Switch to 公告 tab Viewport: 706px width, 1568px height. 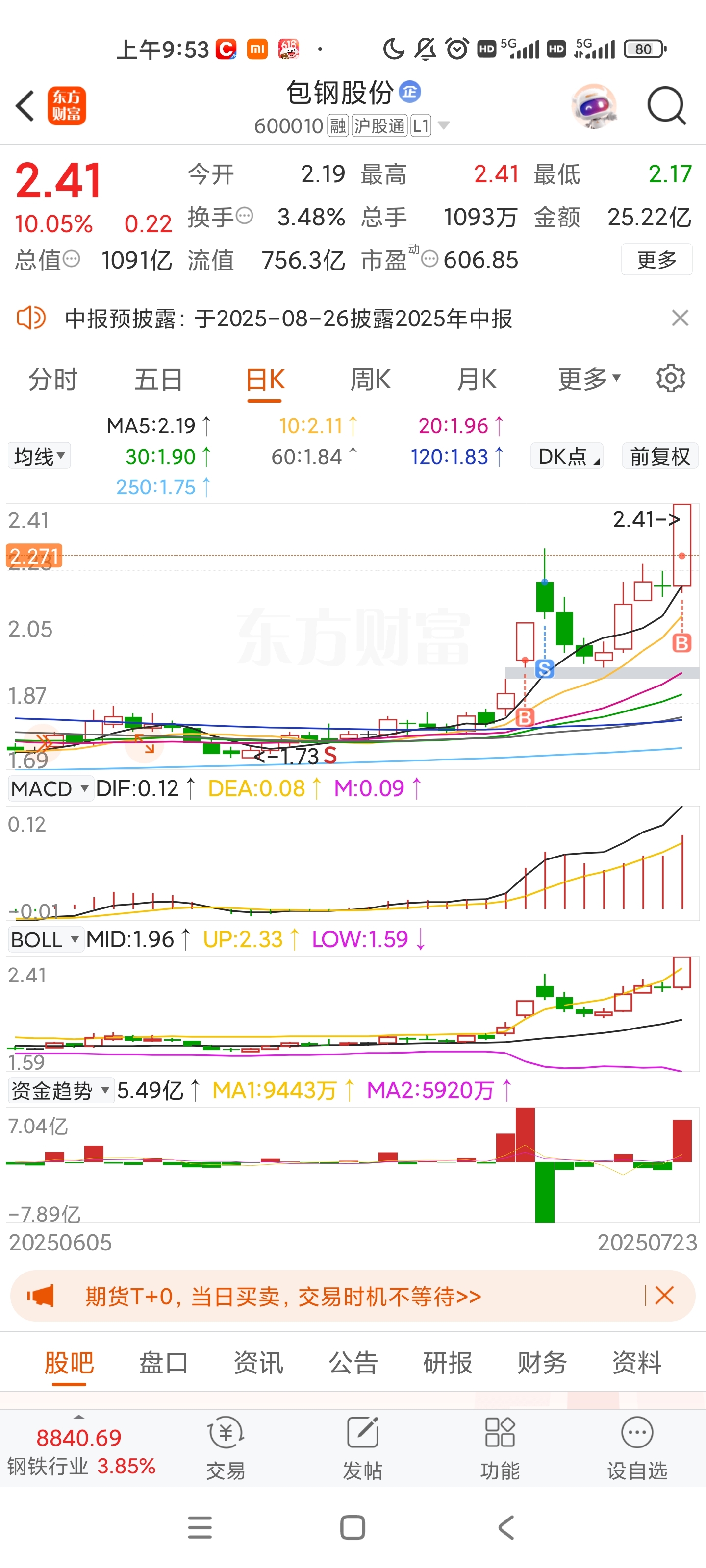click(353, 1363)
